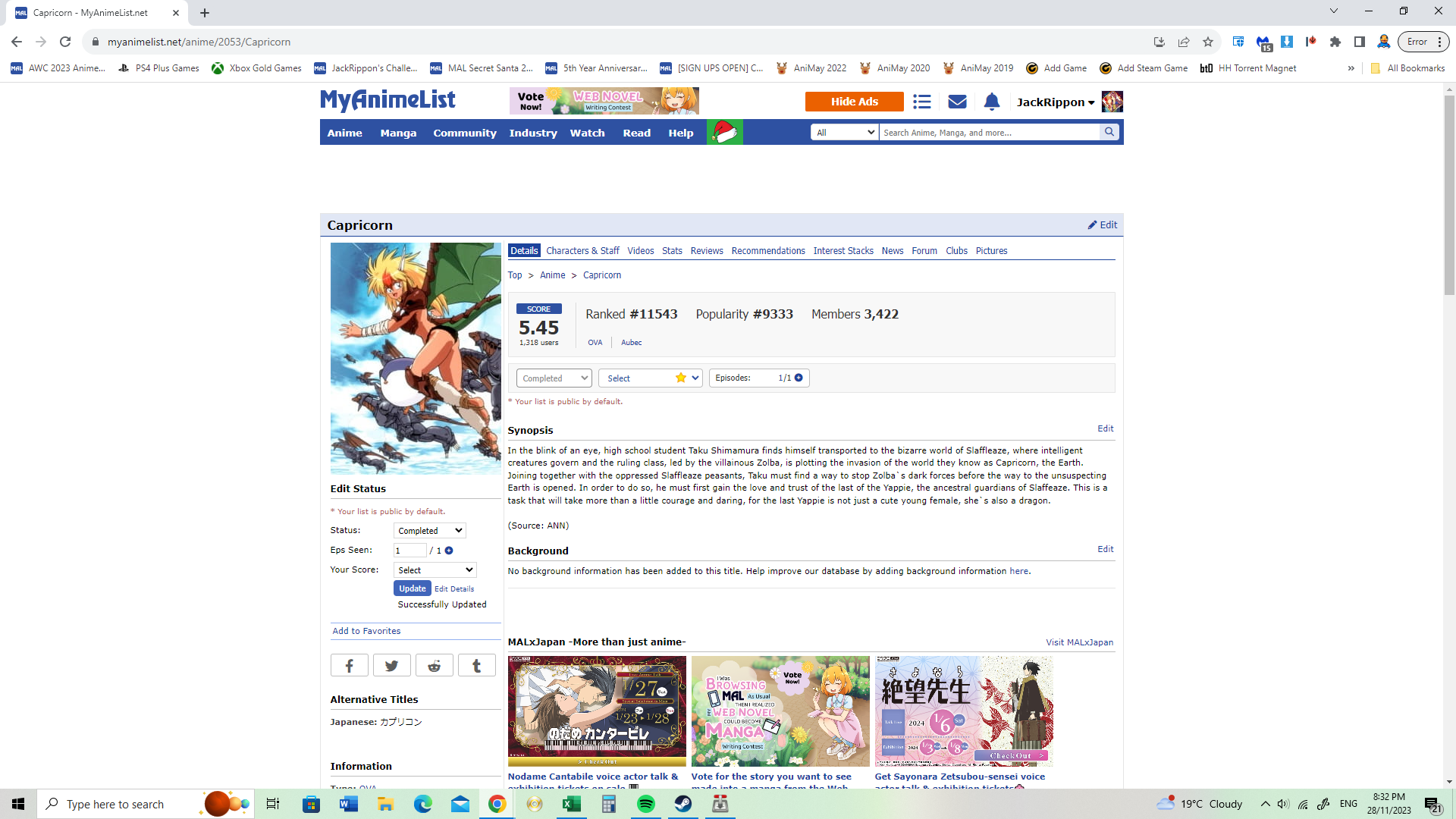This screenshot has width=1456, height=819.
Task: Toggle Chrome side panel icon
Action: (1360, 42)
